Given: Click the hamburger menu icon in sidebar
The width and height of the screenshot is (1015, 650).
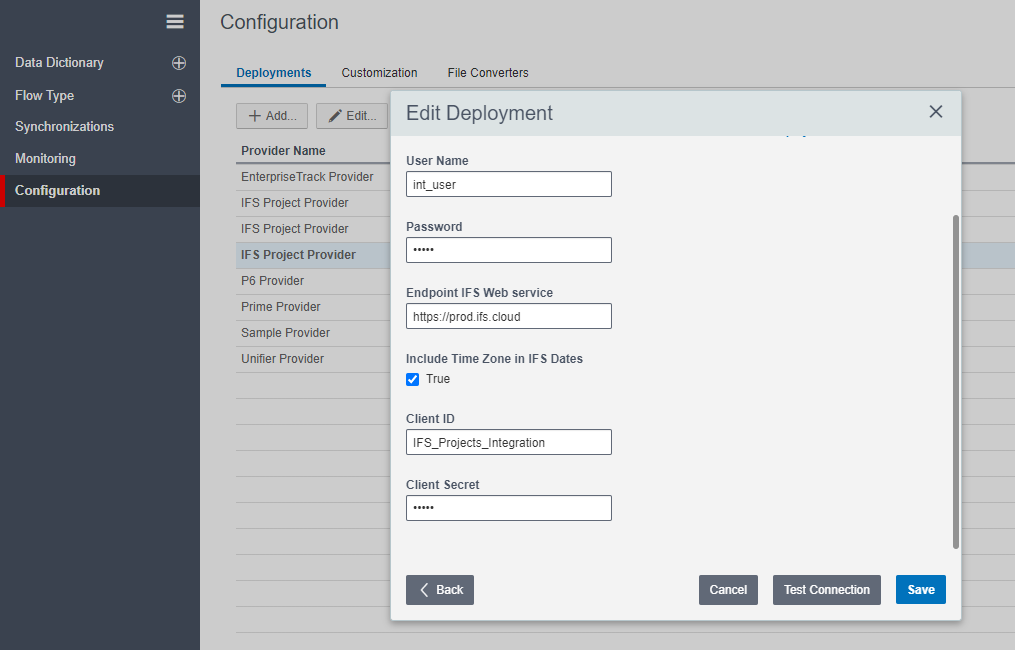Looking at the screenshot, I should pos(175,22).
